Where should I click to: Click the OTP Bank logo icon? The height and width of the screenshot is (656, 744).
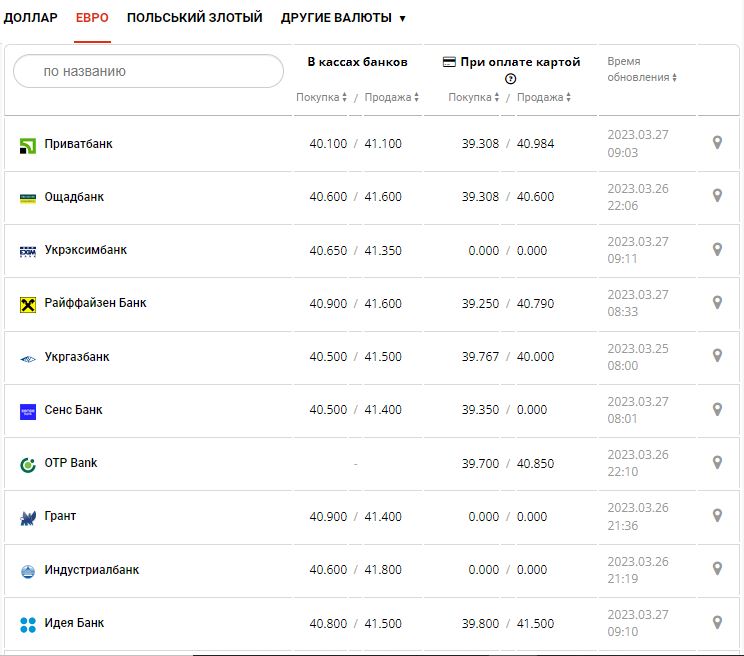point(28,464)
